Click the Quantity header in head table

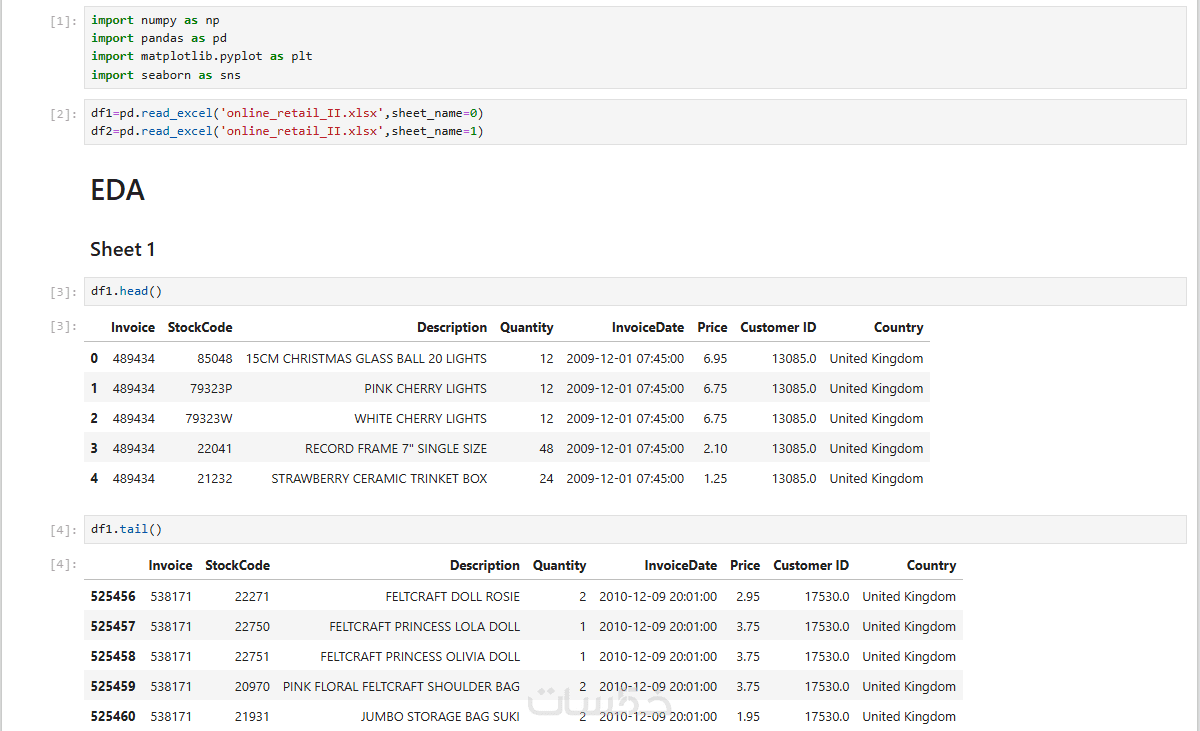pos(527,327)
